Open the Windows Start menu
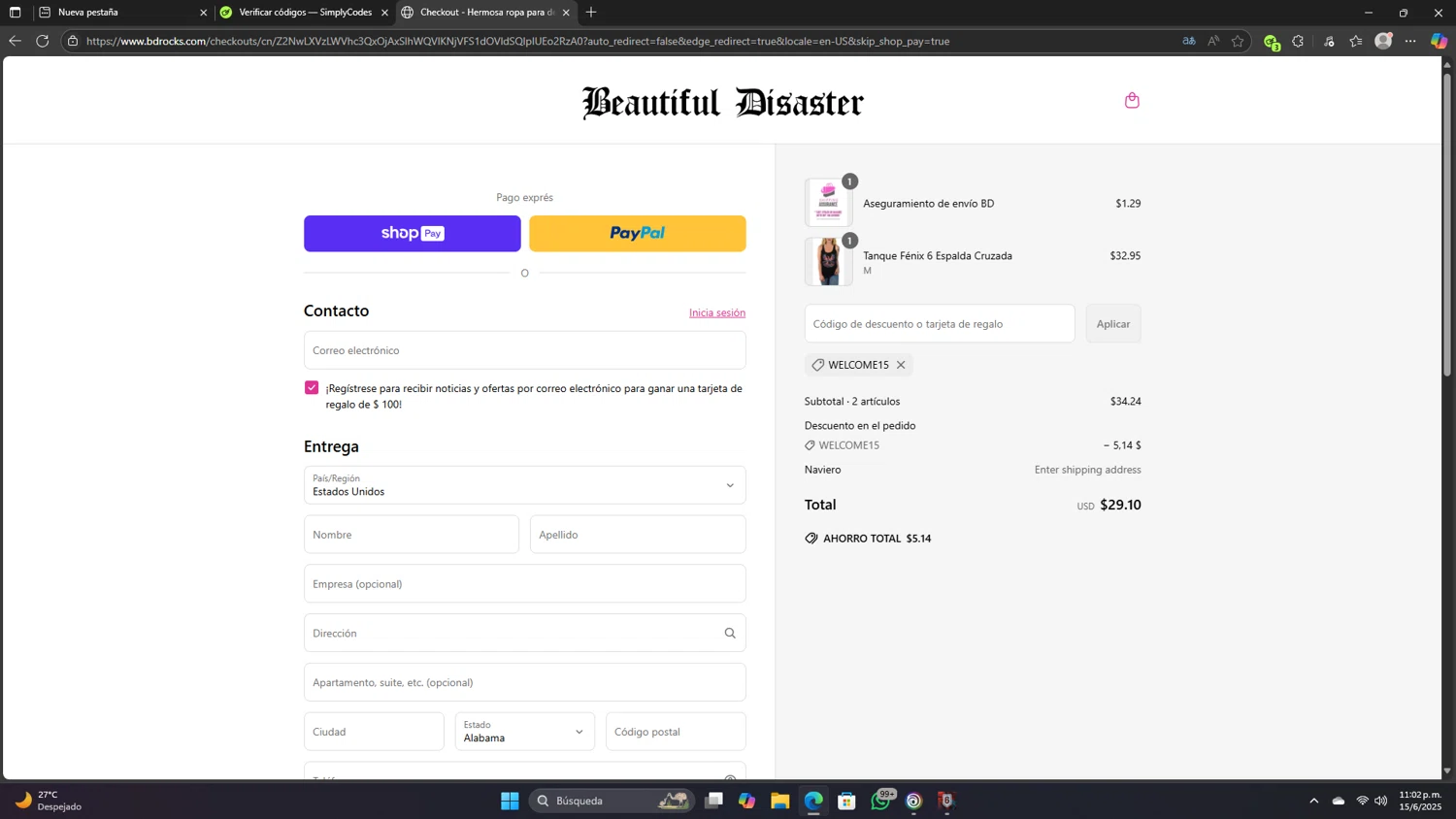 tap(510, 801)
